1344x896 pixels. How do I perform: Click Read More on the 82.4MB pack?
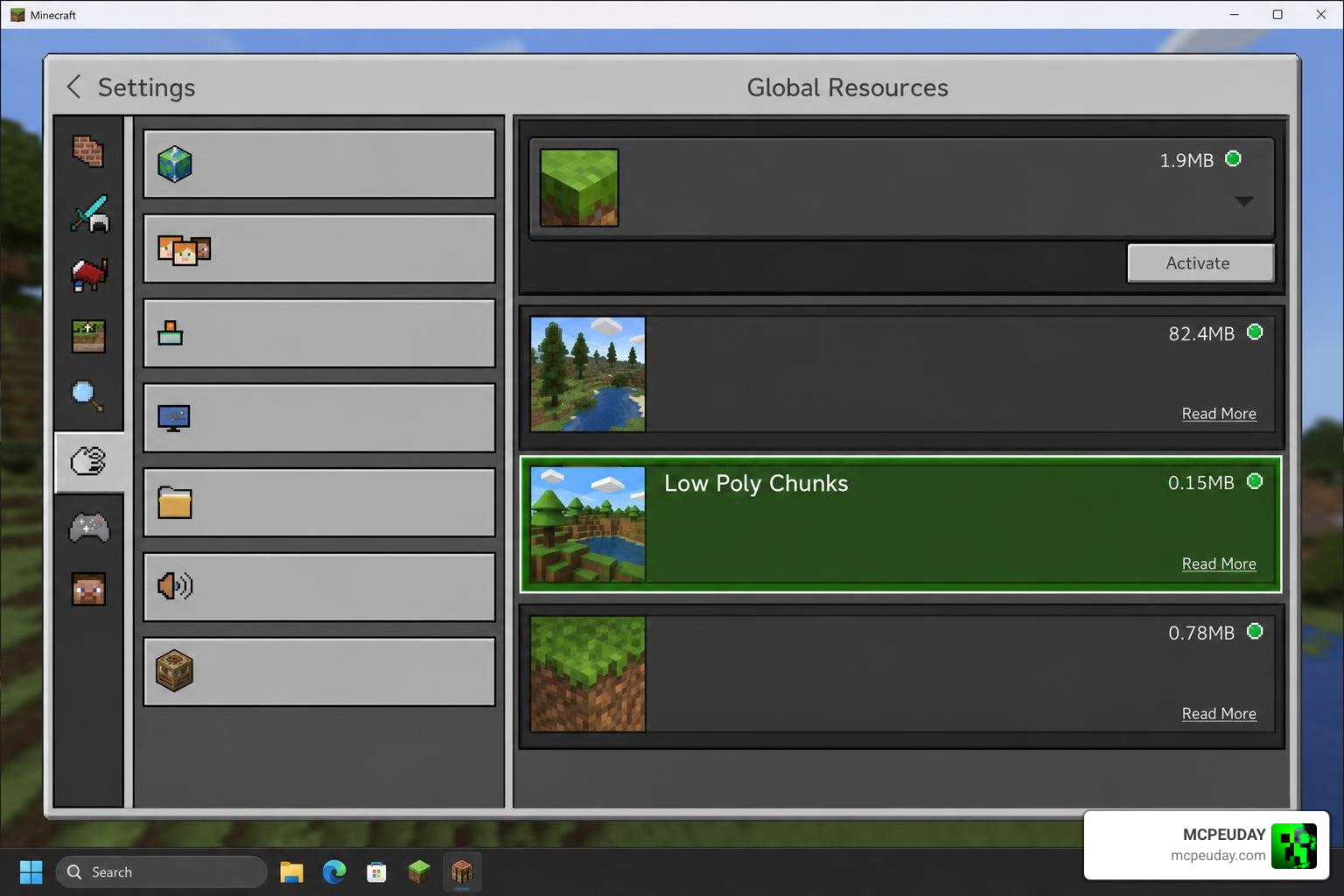[1219, 414]
